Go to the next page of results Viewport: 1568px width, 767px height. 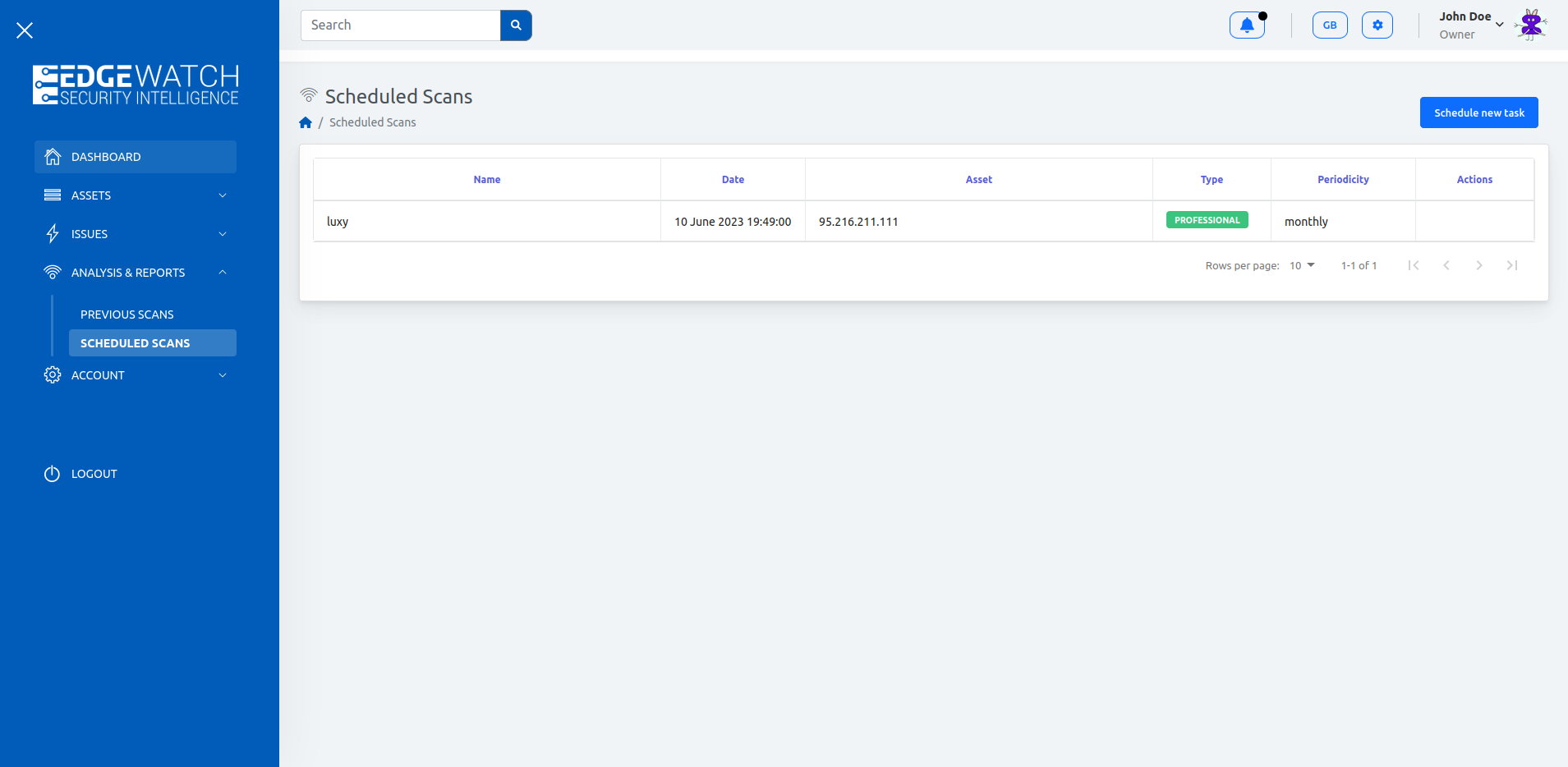point(1479,265)
